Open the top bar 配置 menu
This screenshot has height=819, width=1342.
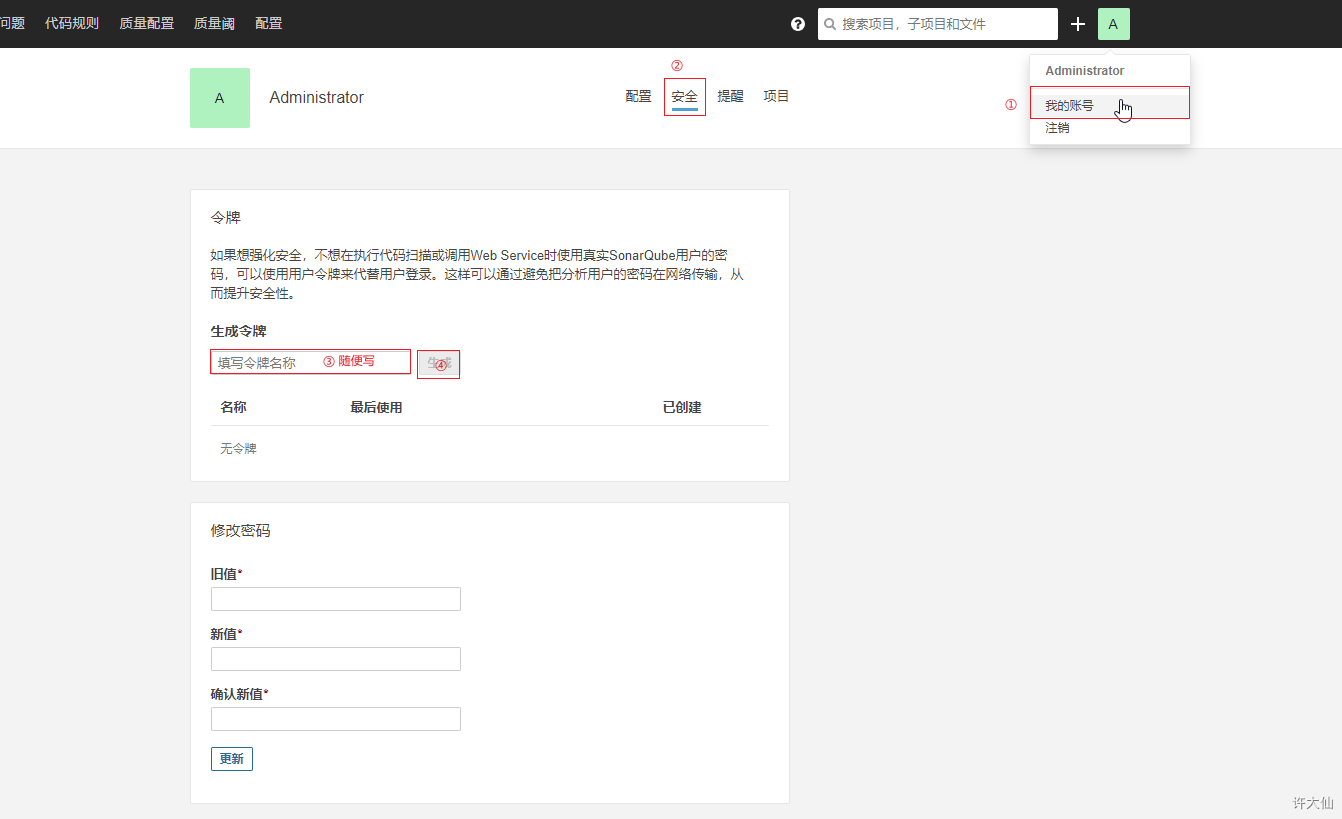coord(269,23)
